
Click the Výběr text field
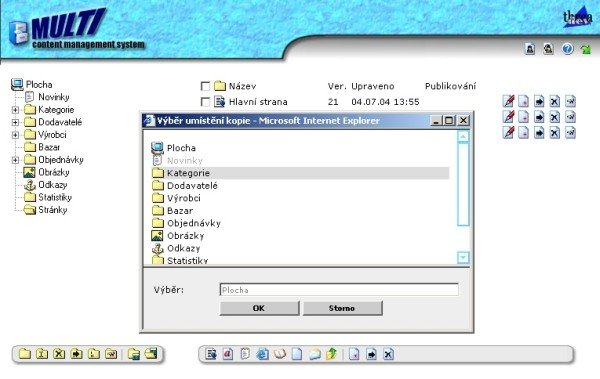click(x=339, y=290)
